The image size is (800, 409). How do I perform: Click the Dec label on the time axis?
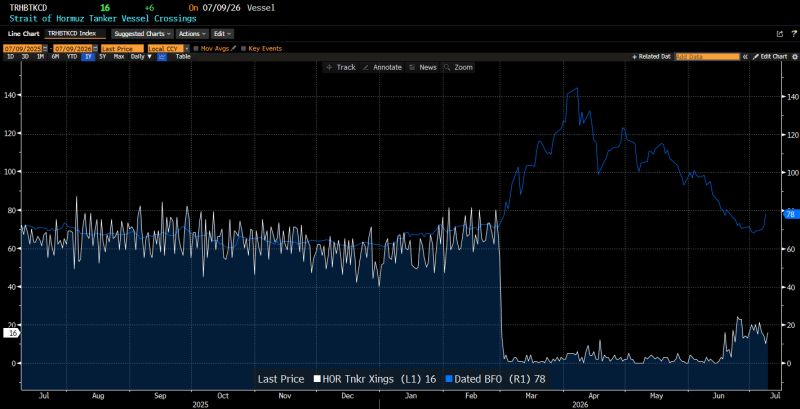click(x=347, y=395)
